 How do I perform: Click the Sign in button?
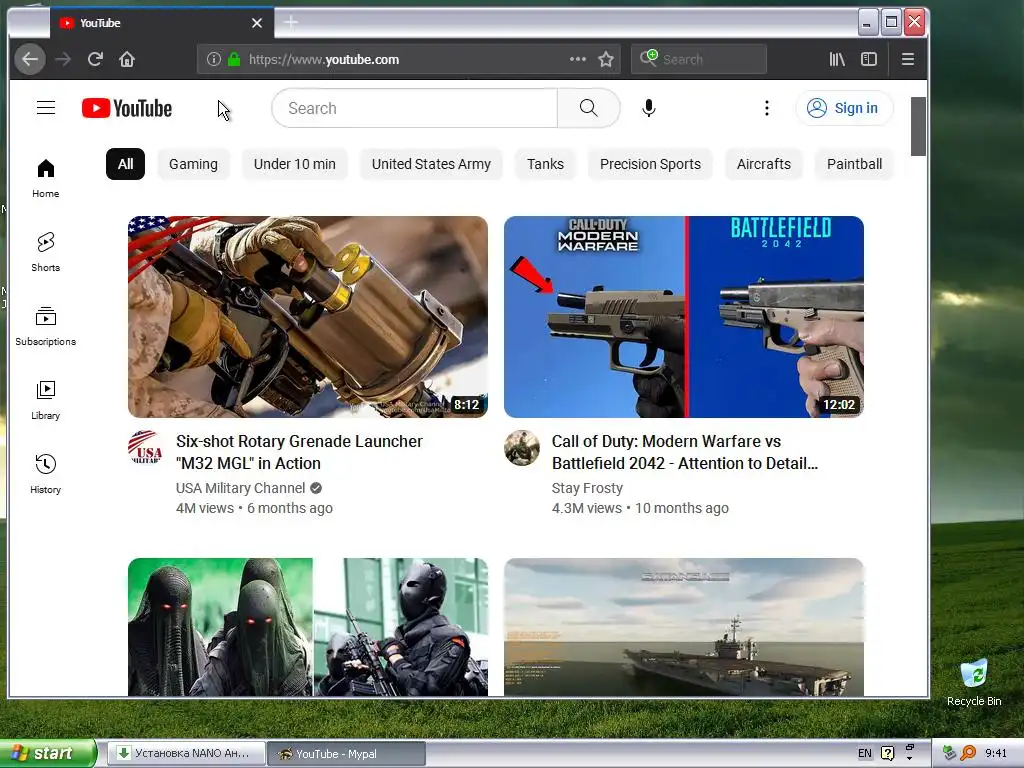pos(844,108)
